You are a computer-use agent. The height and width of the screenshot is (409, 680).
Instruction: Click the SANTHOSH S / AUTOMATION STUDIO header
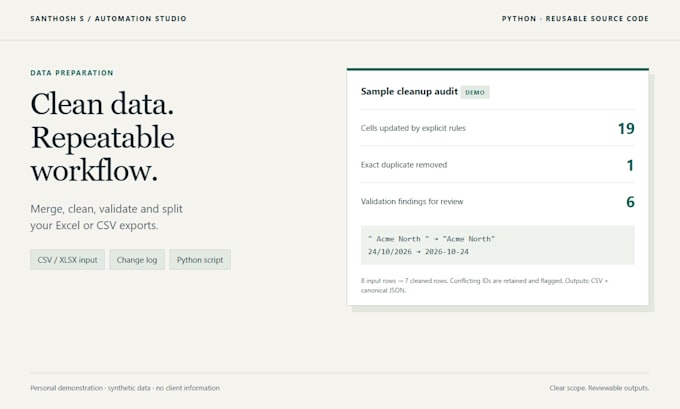[108, 19]
